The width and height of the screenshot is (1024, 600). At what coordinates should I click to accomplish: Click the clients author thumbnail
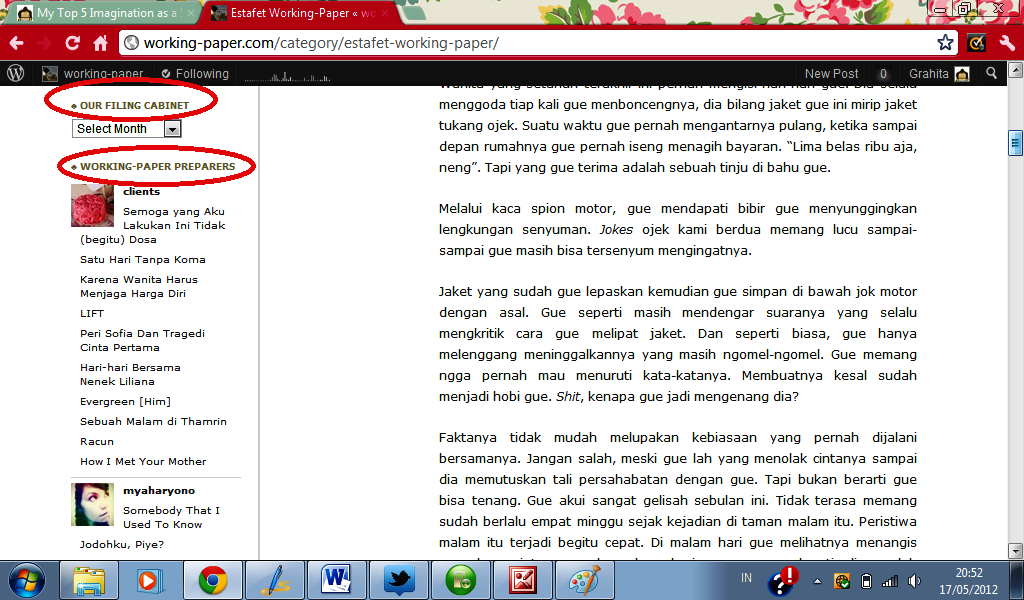pyautogui.click(x=92, y=205)
